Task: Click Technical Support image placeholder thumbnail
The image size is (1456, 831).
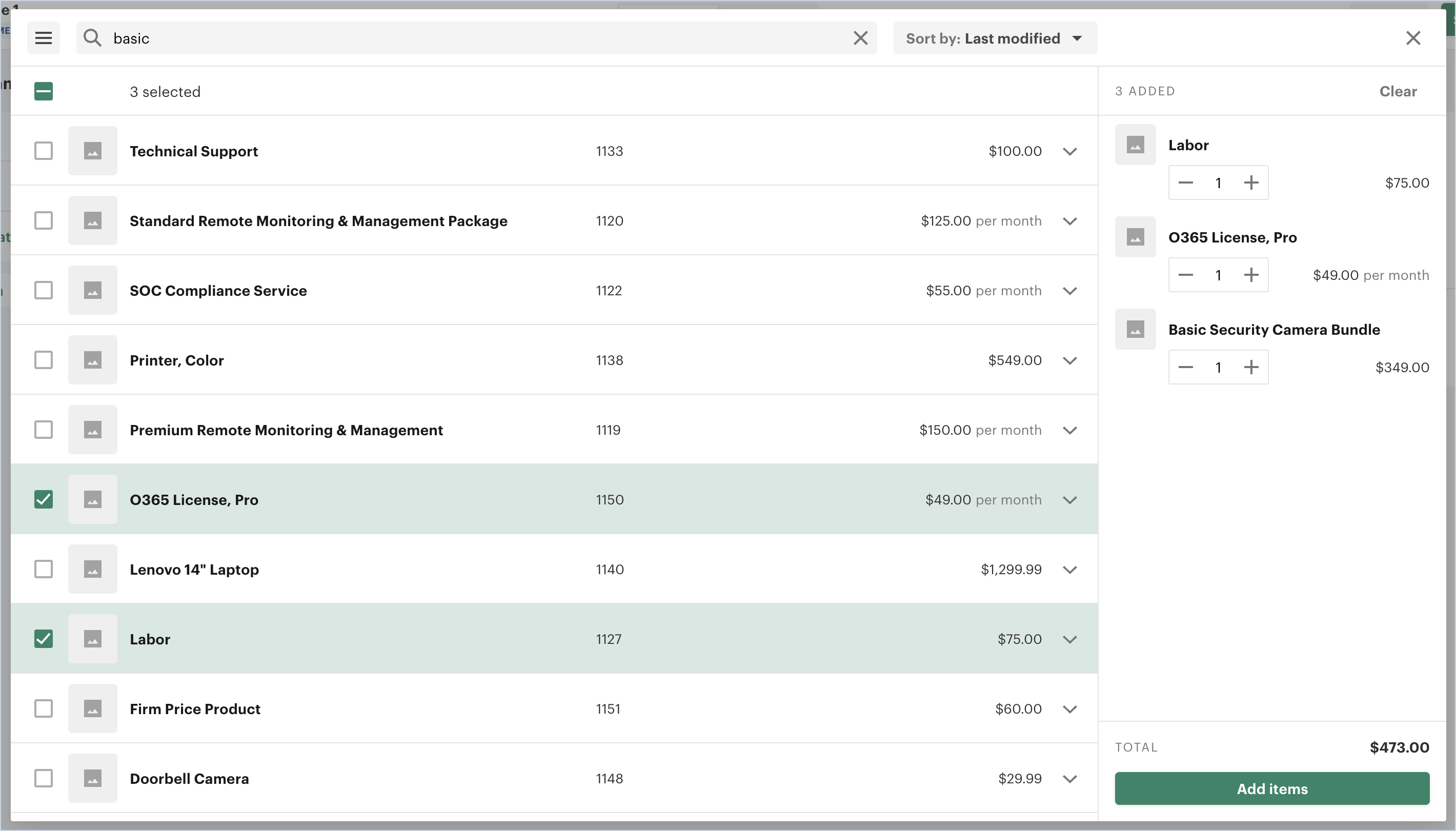Action: 92,151
